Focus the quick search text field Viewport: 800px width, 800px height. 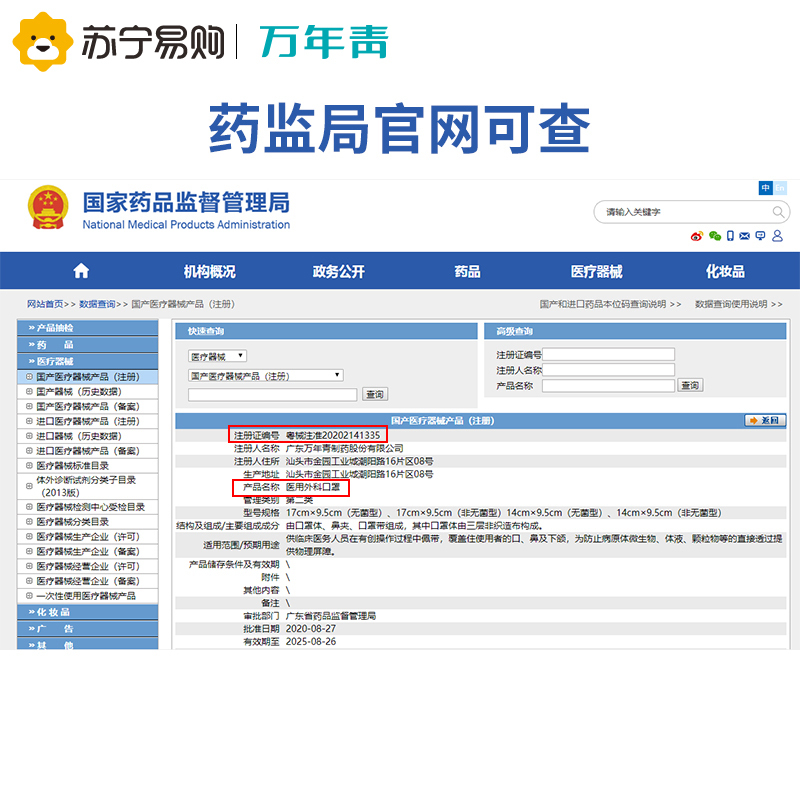click(x=272, y=394)
